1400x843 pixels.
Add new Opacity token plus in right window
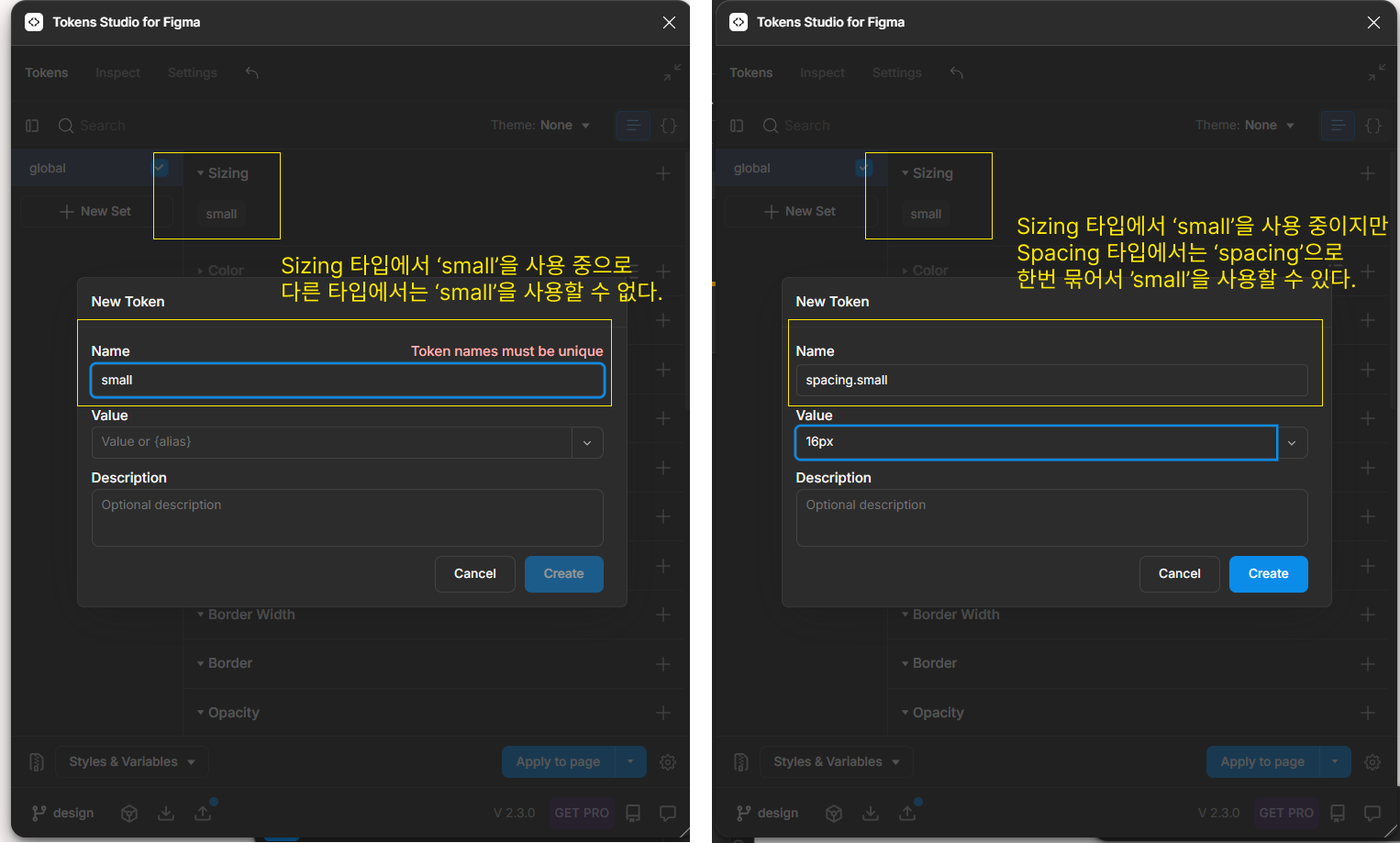[x=1368, y=713]
